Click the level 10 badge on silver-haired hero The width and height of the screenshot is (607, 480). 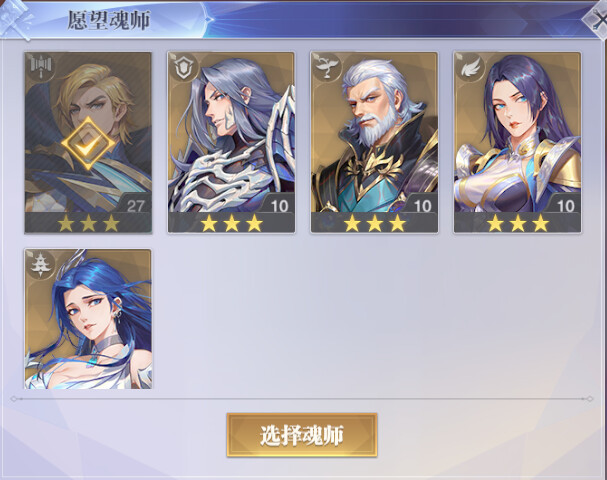[279, 205]
